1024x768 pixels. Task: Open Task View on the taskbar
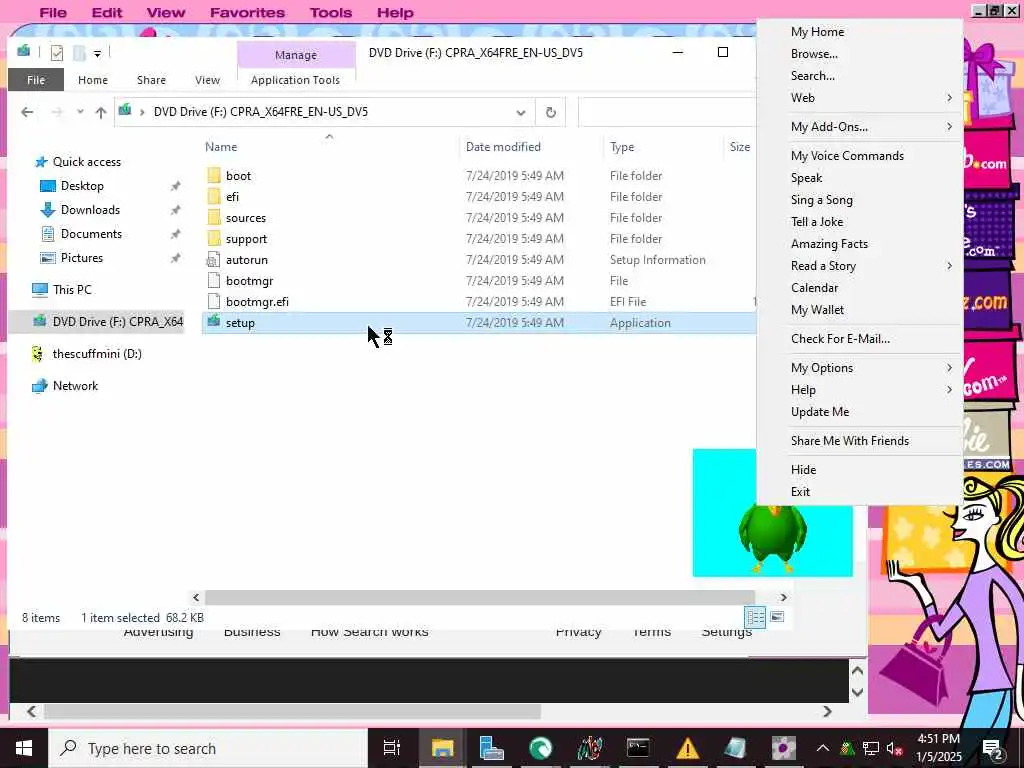point(392,748)
